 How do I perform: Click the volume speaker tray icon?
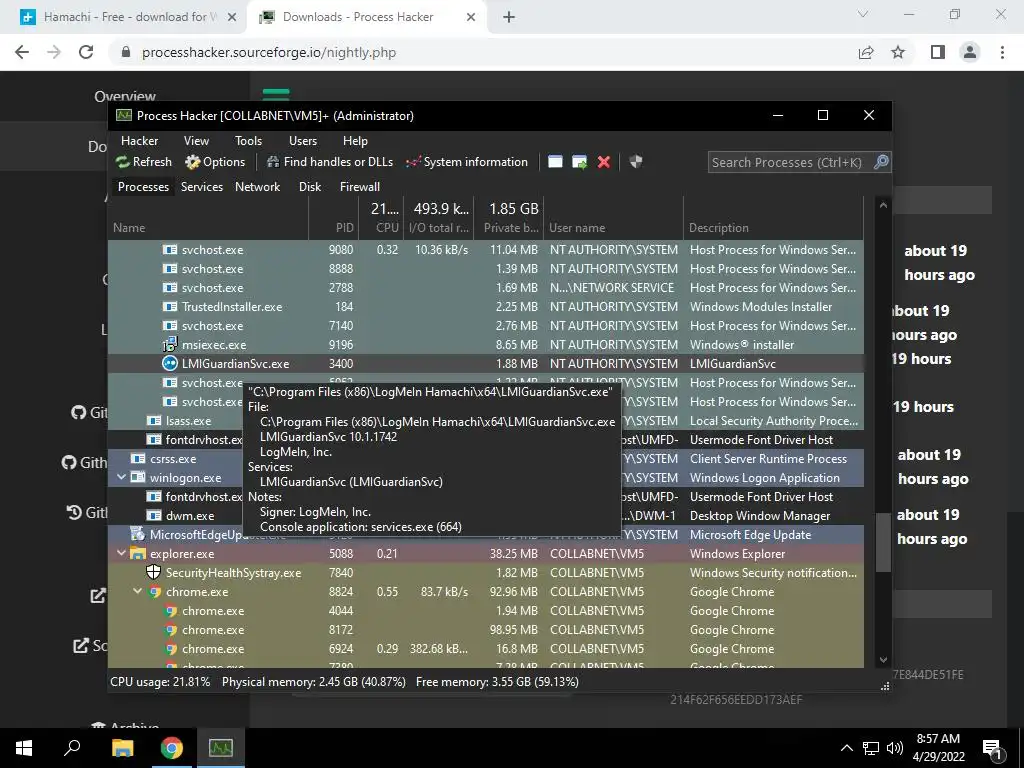click(895, 748)
